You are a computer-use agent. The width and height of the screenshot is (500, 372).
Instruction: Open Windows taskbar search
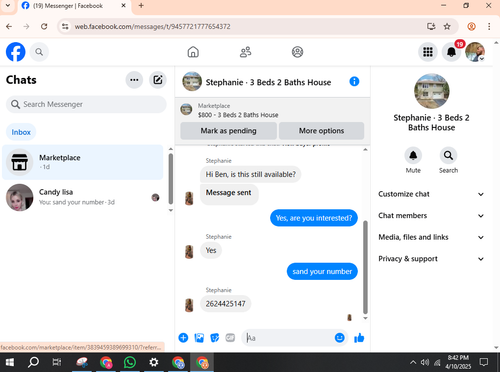pyautogui.click(x=33, y=362)
